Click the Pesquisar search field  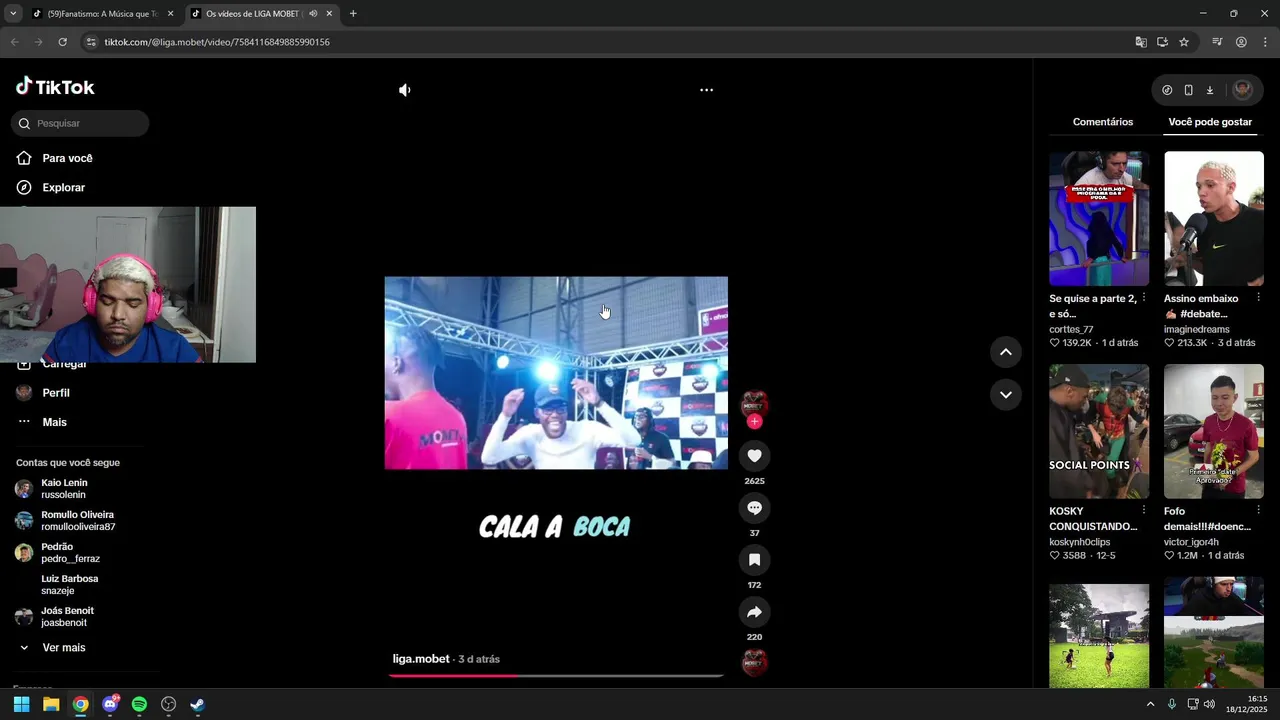click(x=80, y=123)
